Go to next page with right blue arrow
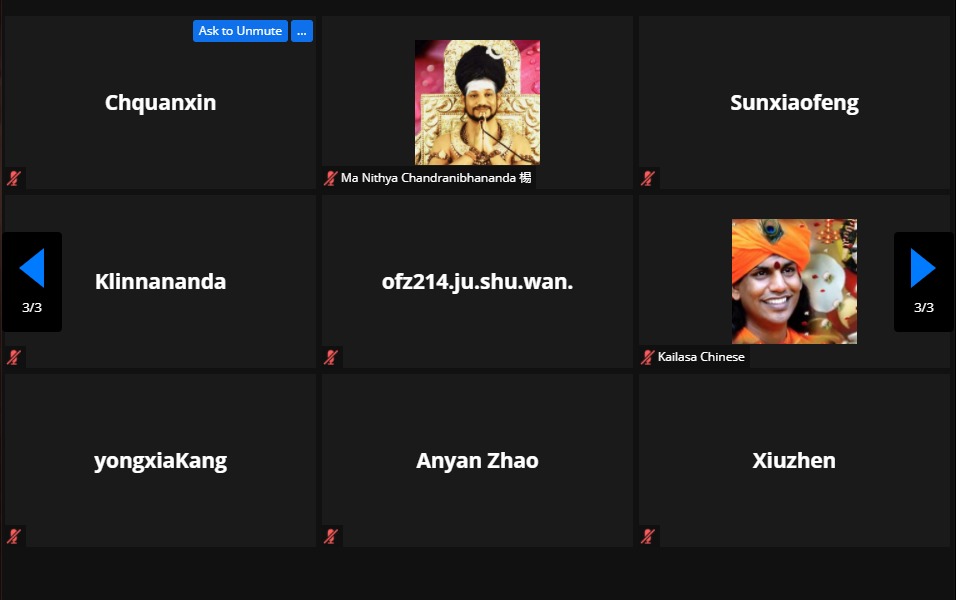Screen dimensions: 956x600 pos(923,269)
